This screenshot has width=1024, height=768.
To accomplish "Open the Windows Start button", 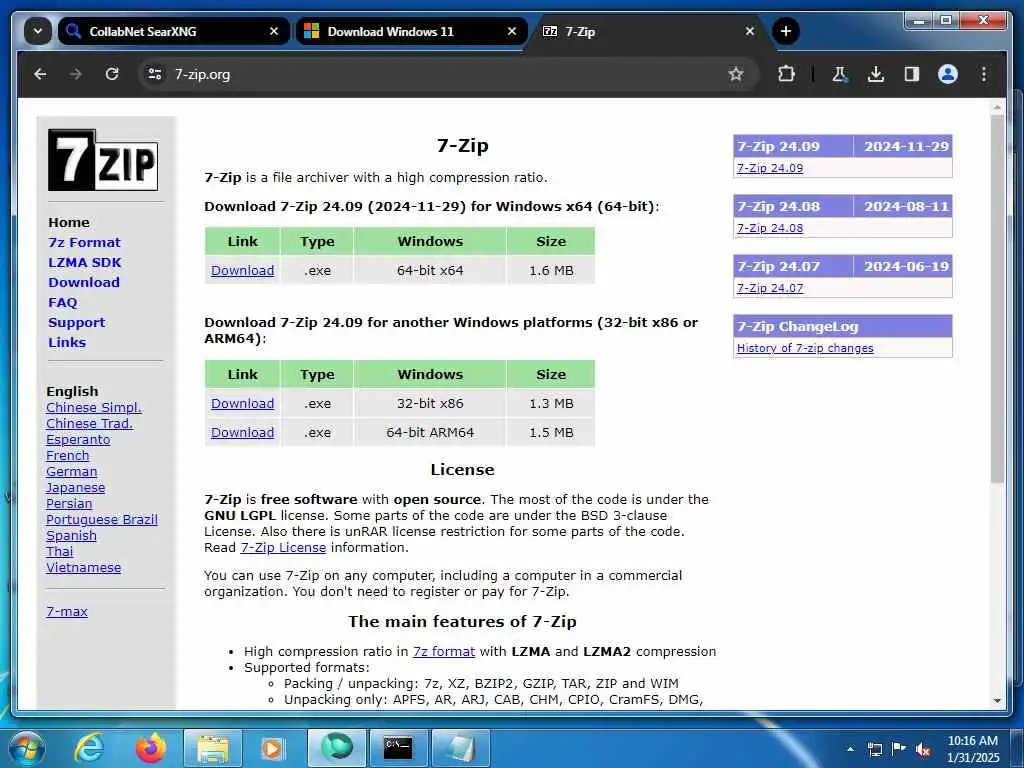I will (x=27, y=748).
